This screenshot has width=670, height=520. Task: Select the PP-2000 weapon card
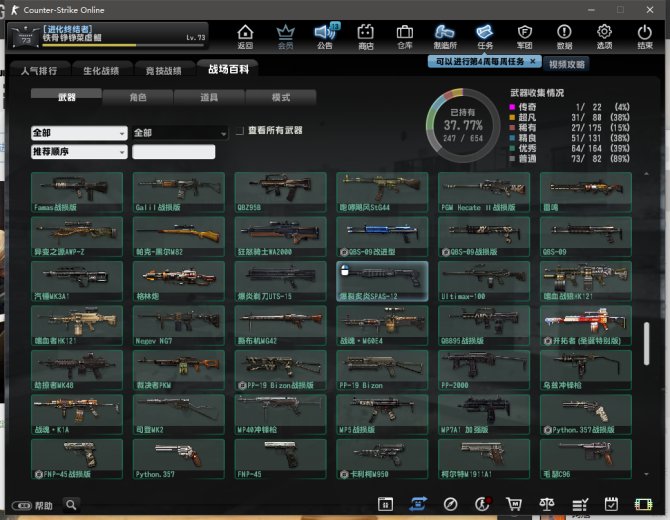click(x=484, y=370)
